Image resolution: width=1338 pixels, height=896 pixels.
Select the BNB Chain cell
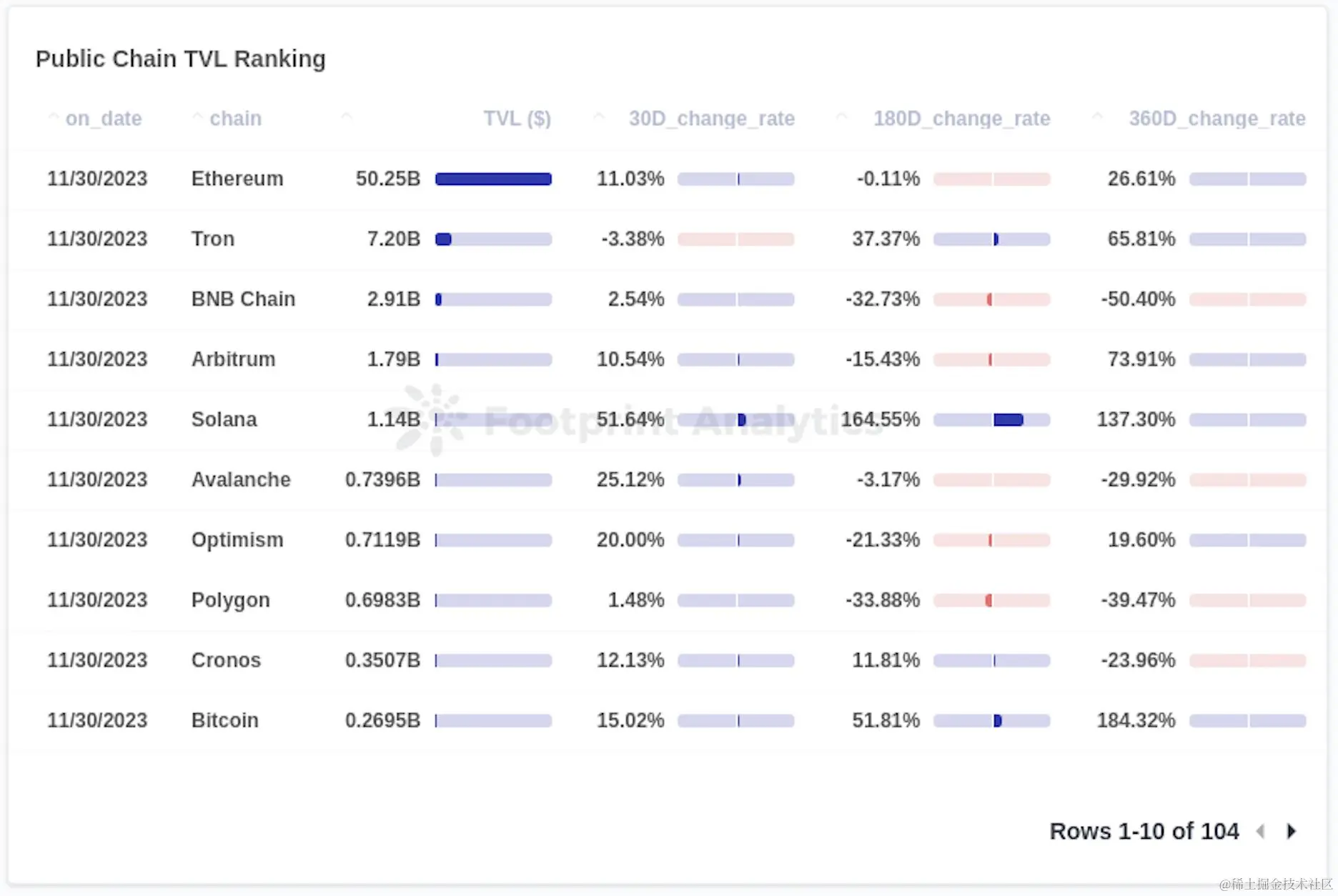point(243,299)
